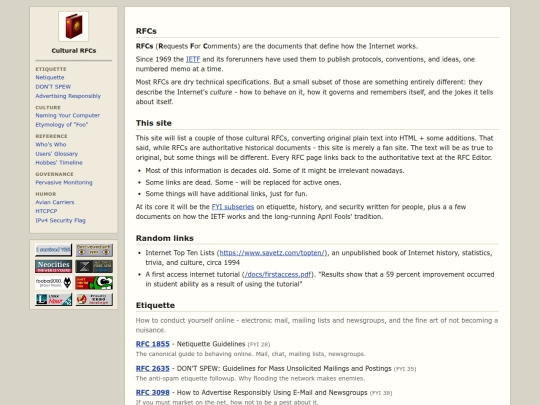This screenshot has width=540, height=405.
Task: Click the 'Cultural RFCs' site title
Action: point(74,51)
